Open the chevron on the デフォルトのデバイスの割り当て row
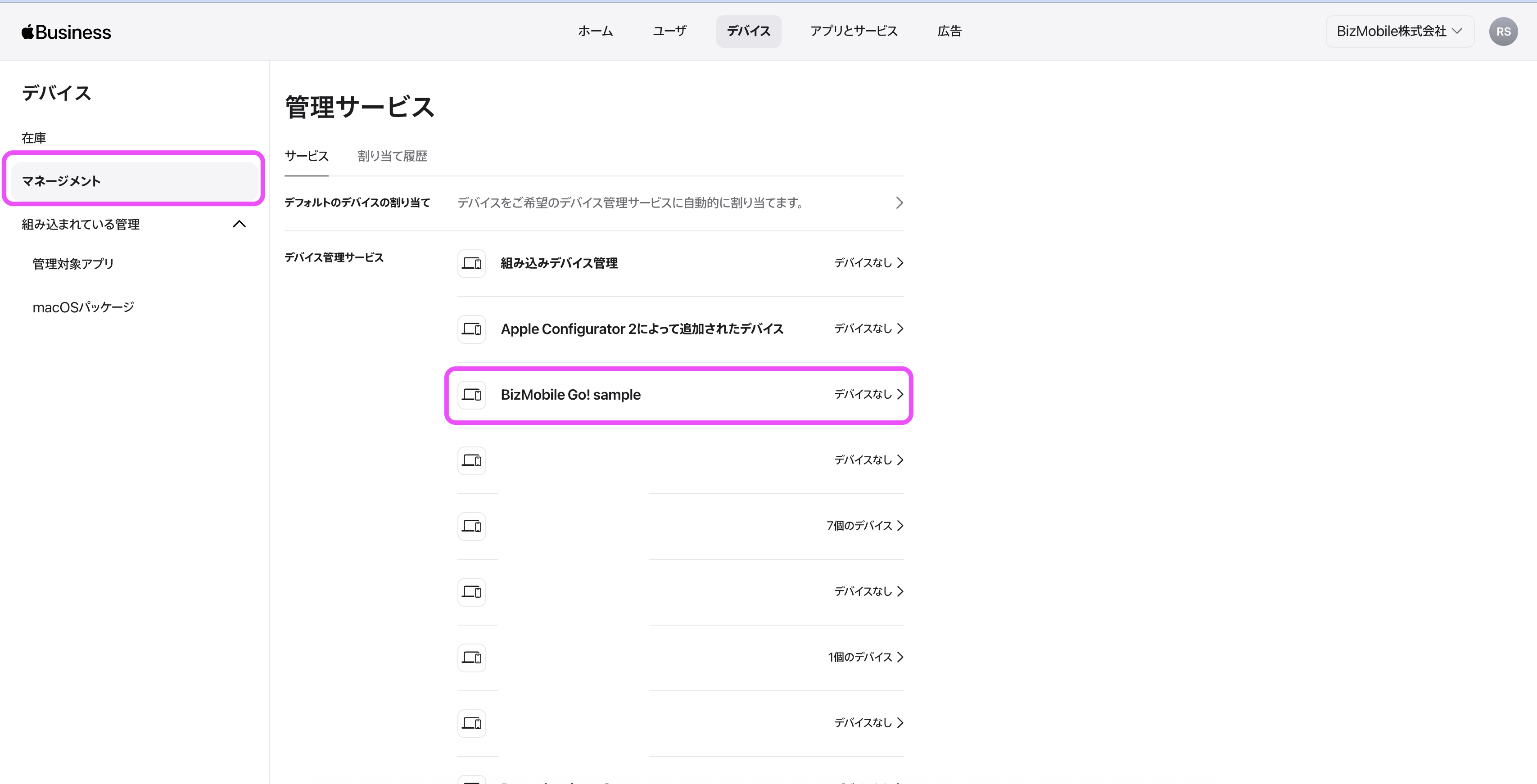Viewport: 1537px width, 784px height. coord(899,203)
